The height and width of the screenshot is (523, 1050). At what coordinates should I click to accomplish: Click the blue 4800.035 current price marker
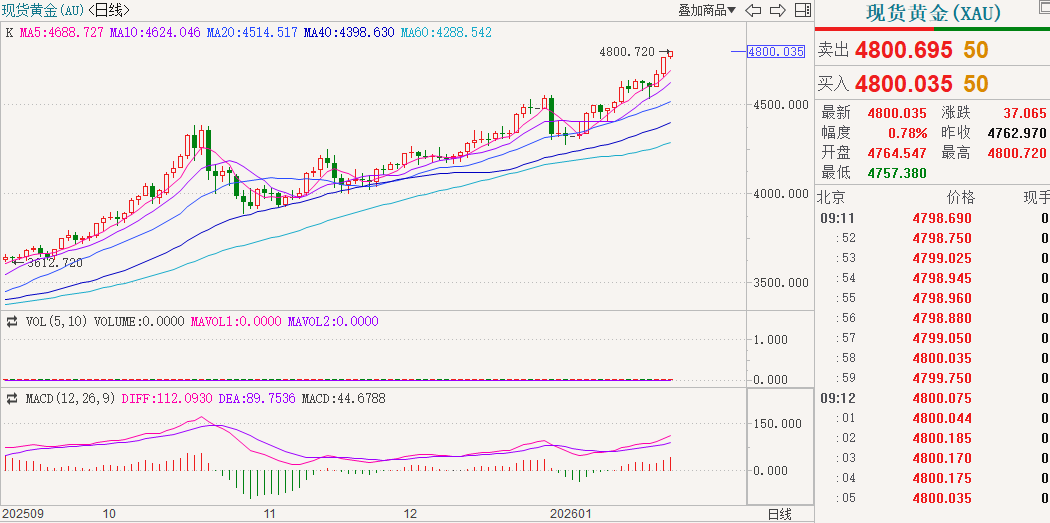click(776, 52)
